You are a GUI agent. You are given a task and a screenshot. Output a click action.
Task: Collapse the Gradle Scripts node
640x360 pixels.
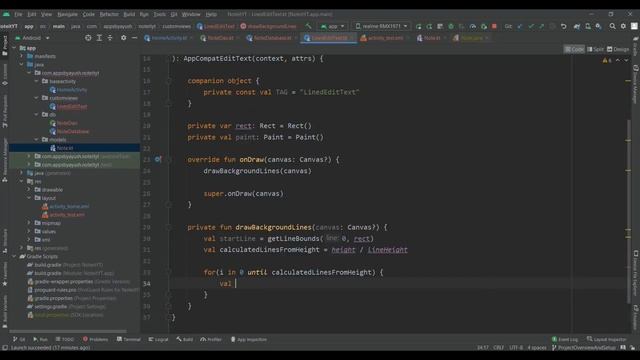click(x=14, y=256)
